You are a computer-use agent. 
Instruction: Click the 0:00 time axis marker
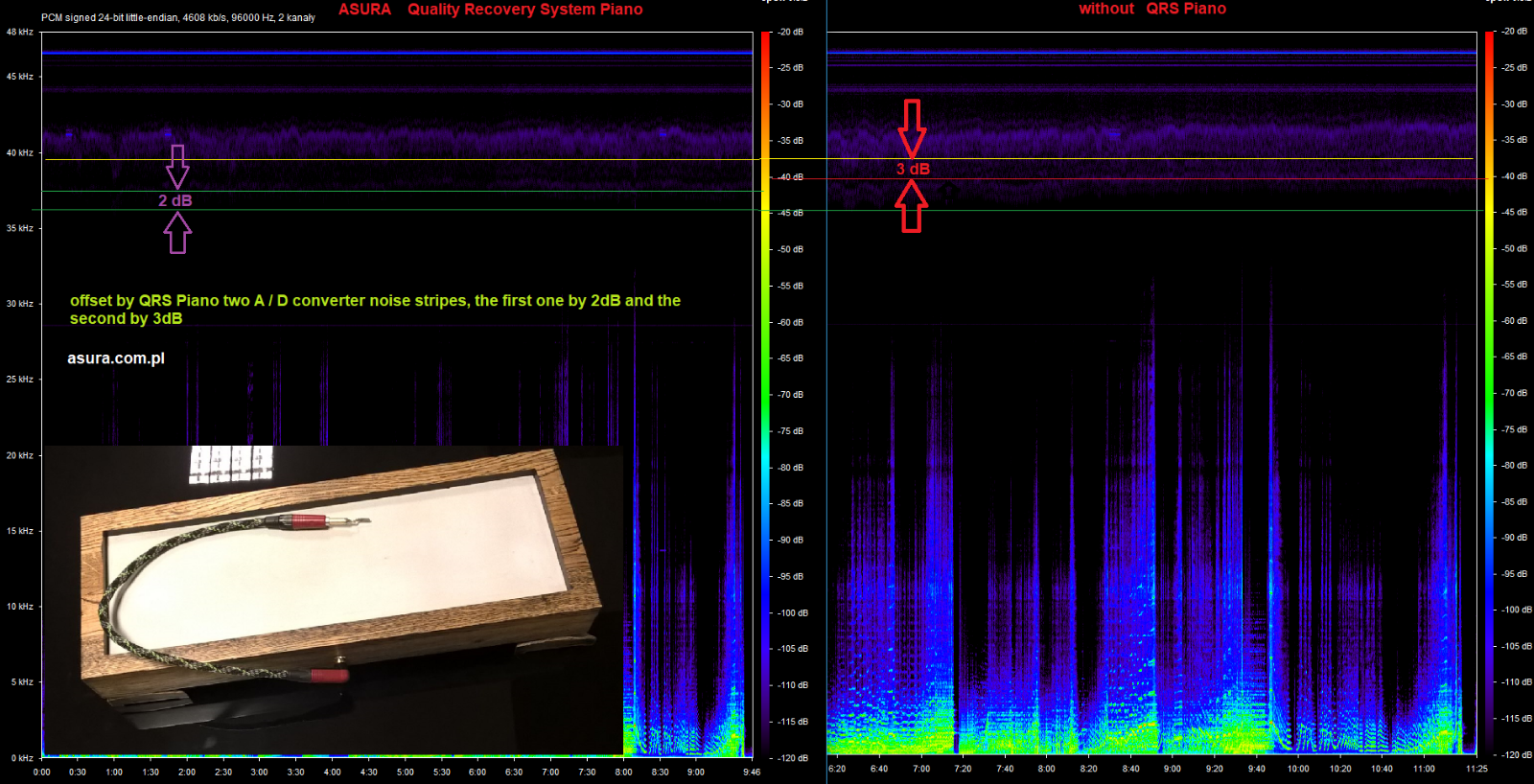click(41, 772)
